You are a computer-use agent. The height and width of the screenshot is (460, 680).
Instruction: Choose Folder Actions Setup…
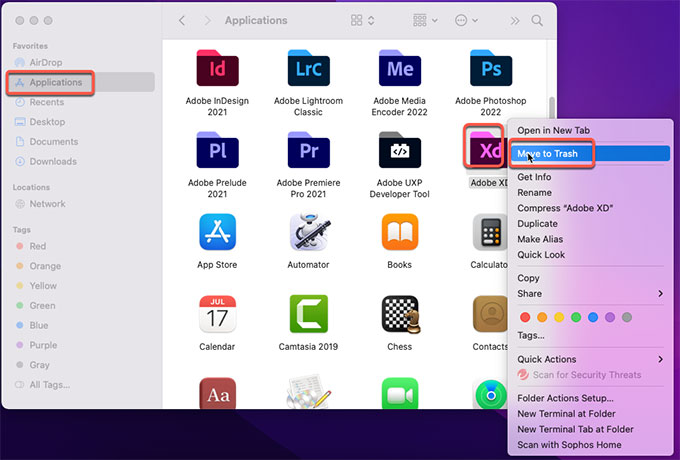[565, 398]
